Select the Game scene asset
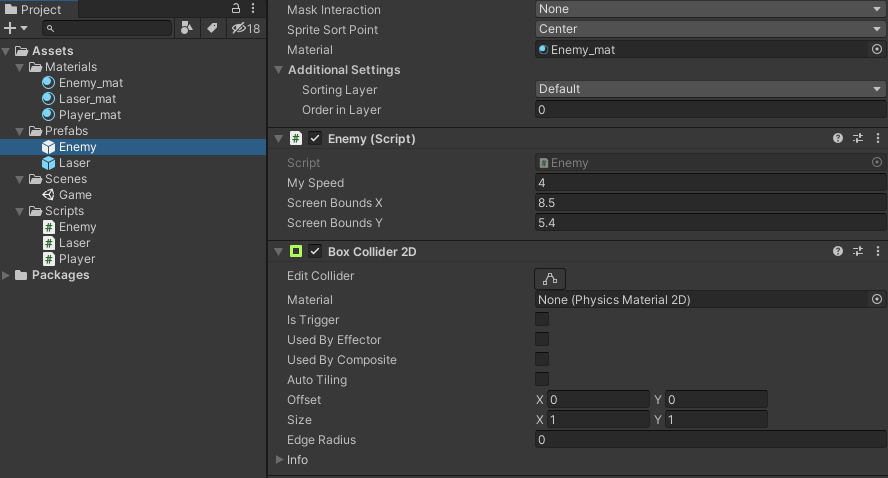Image resolution: width=888 pixels, height=478 pixels. tap(75, 195)
